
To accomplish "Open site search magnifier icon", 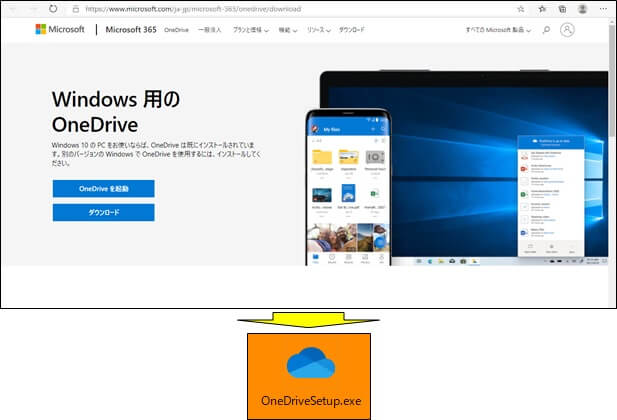I will coord(546,30).
